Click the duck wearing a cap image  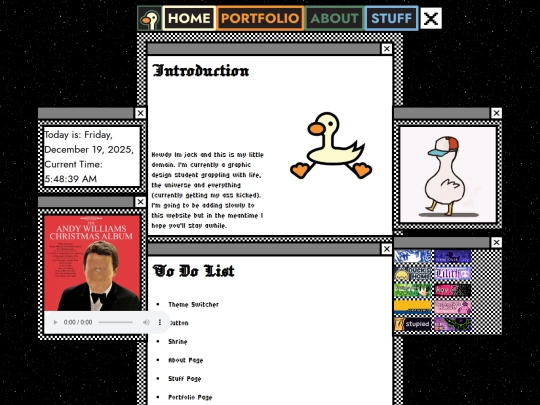click(x=448, y=175)
